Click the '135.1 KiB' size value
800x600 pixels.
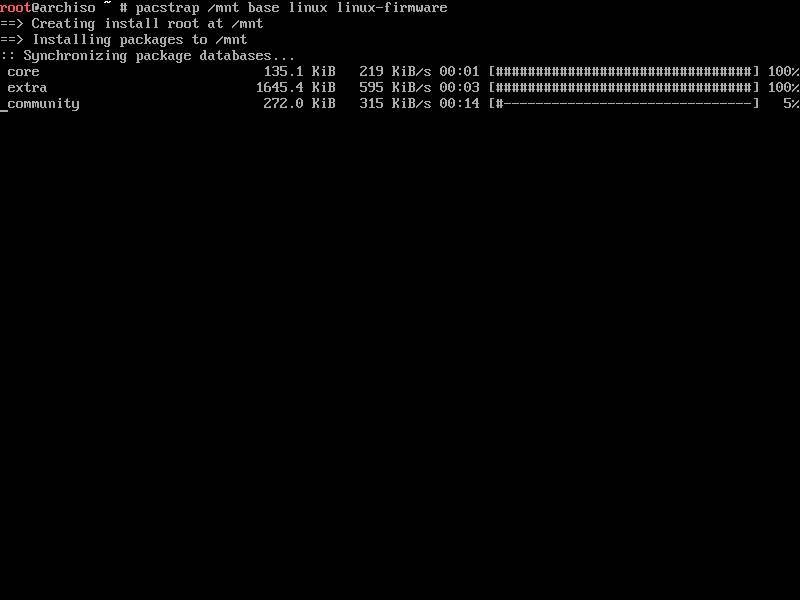(x=299, y=71)
